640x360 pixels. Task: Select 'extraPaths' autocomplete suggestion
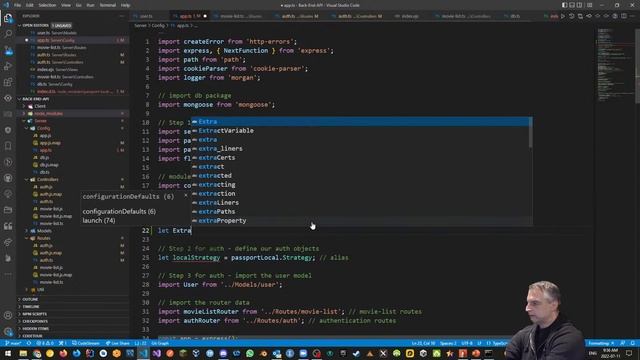tap(360, 211)
